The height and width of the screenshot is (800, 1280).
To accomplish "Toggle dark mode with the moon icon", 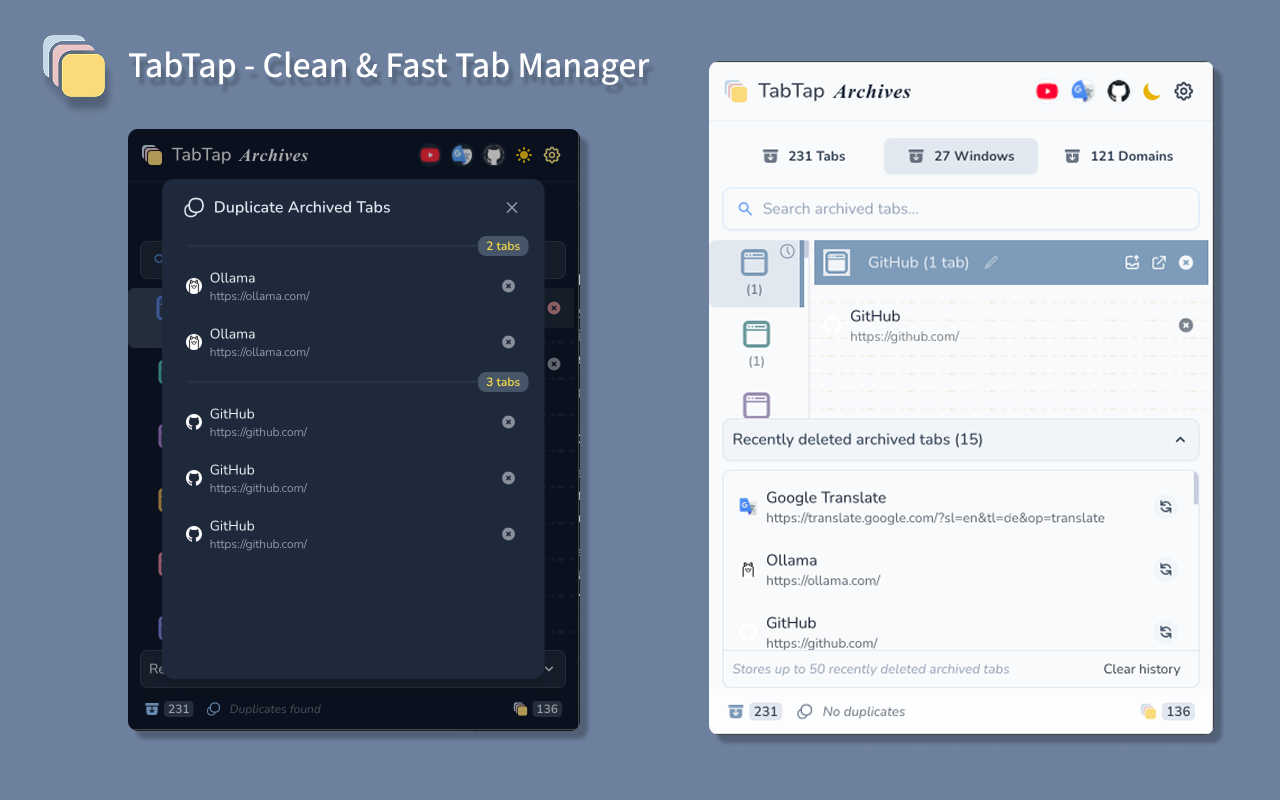I will point(1151,90).
